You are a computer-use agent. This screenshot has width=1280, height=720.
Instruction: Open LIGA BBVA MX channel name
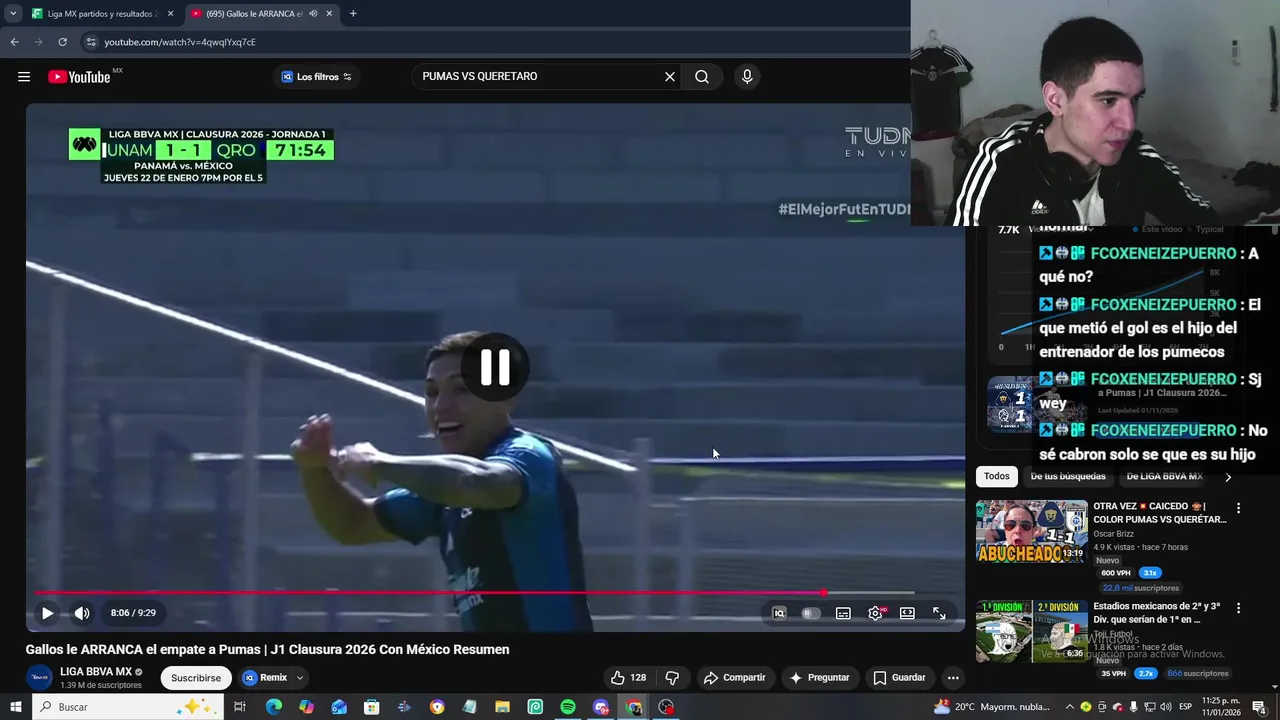(96, 672)
